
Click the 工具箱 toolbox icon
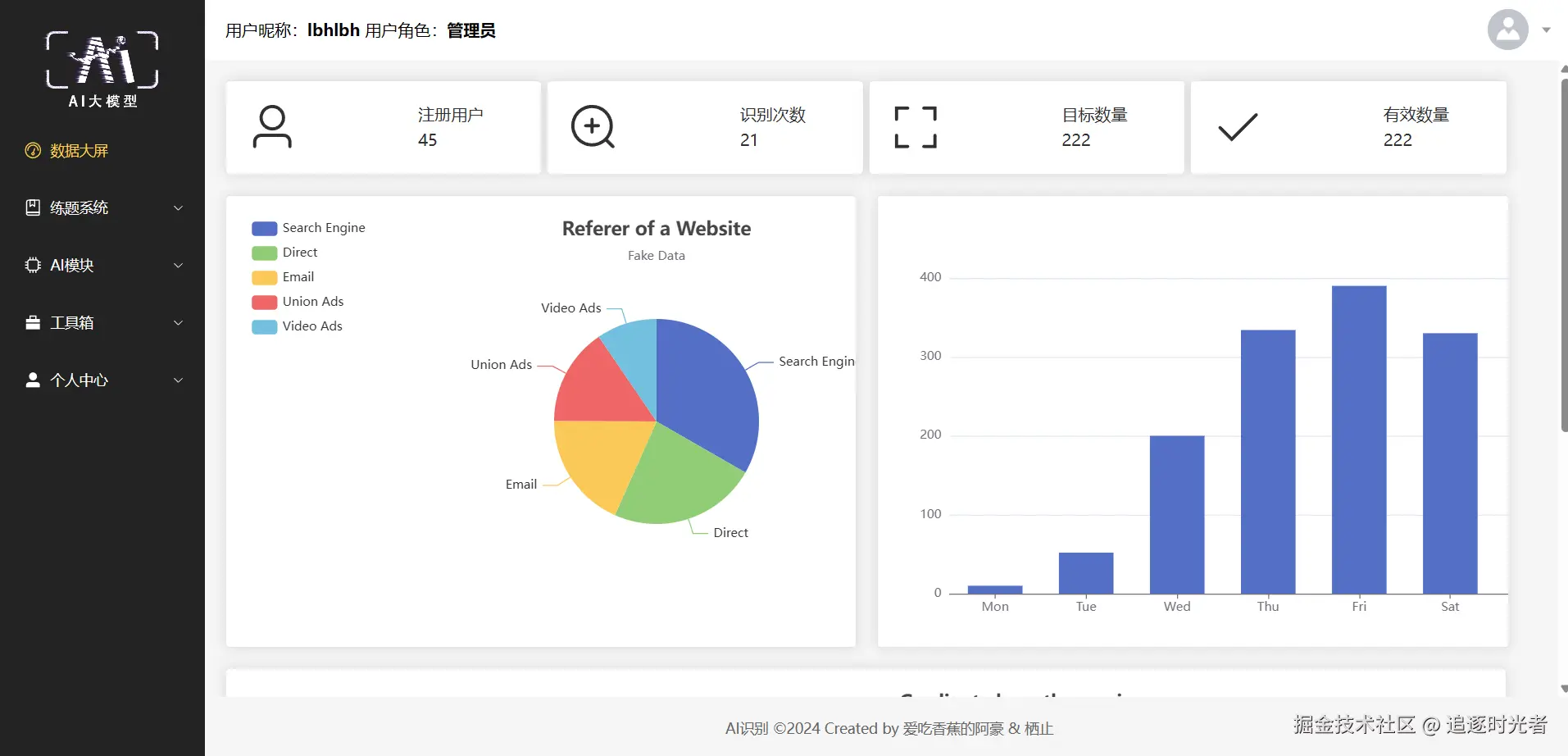[x=33, y=322]
